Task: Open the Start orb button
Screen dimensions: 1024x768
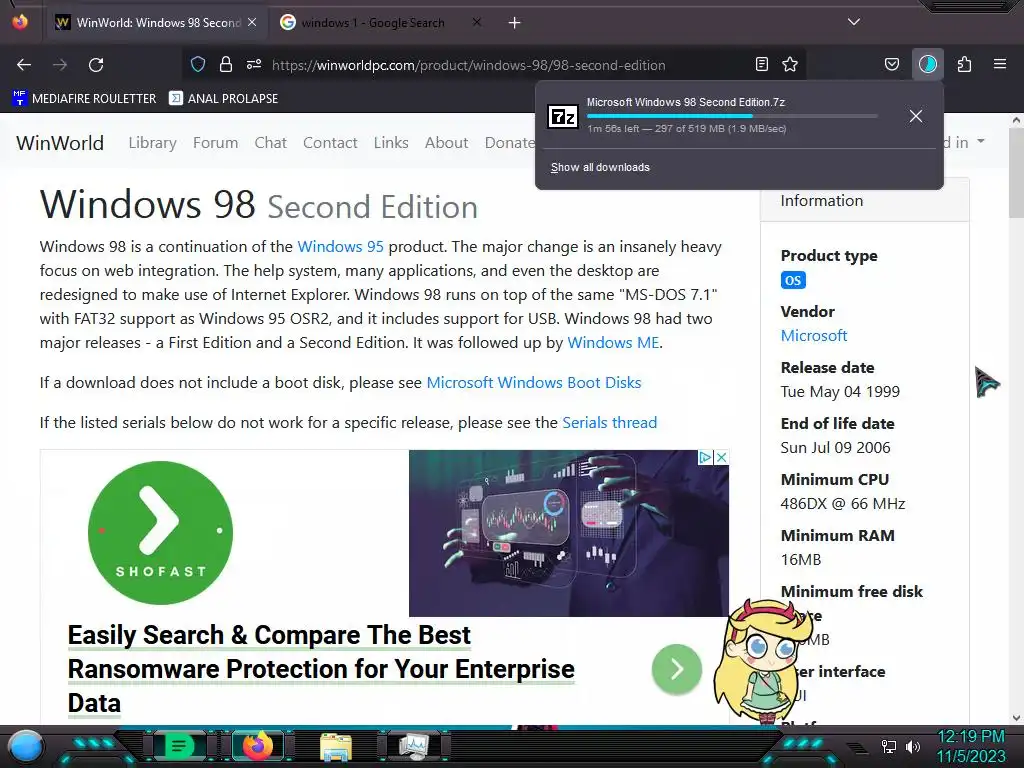Action: click(25, 746)
